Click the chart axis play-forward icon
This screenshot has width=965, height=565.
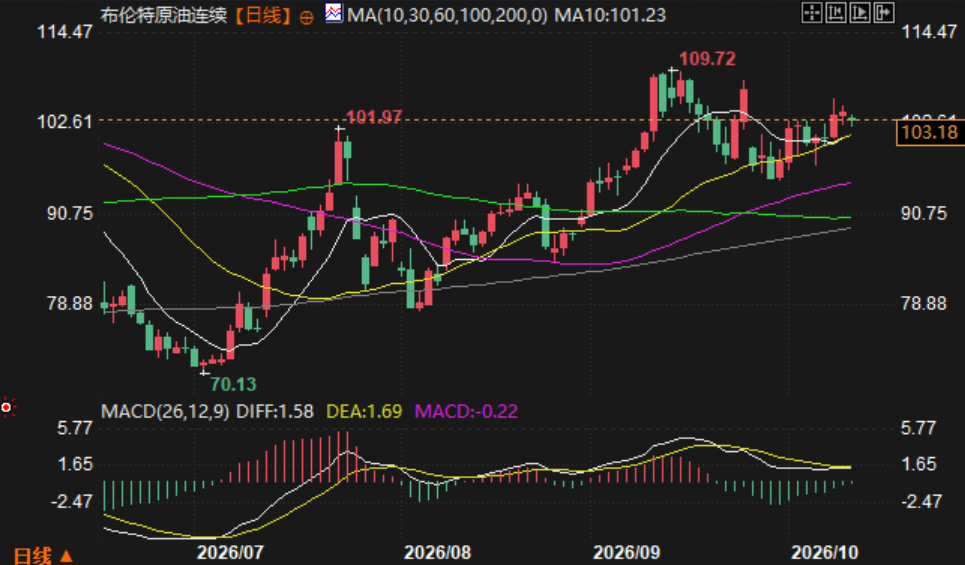tap(860, 12)
